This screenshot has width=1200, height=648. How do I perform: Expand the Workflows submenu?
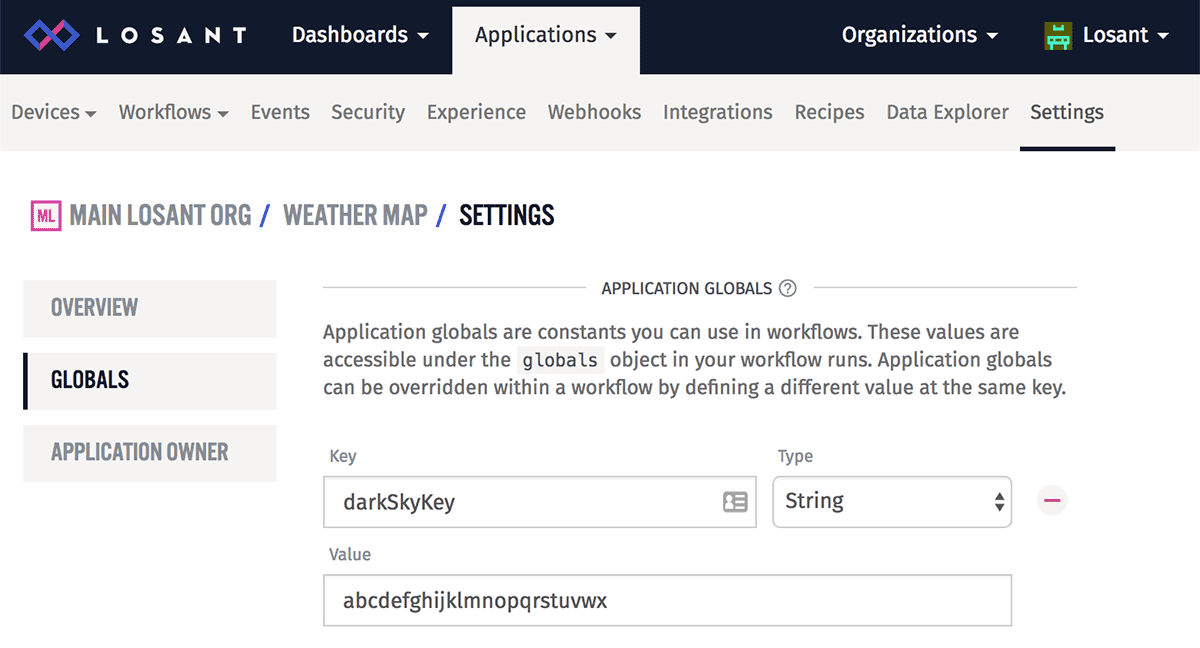pyautogui.click(x=174, y=112)
